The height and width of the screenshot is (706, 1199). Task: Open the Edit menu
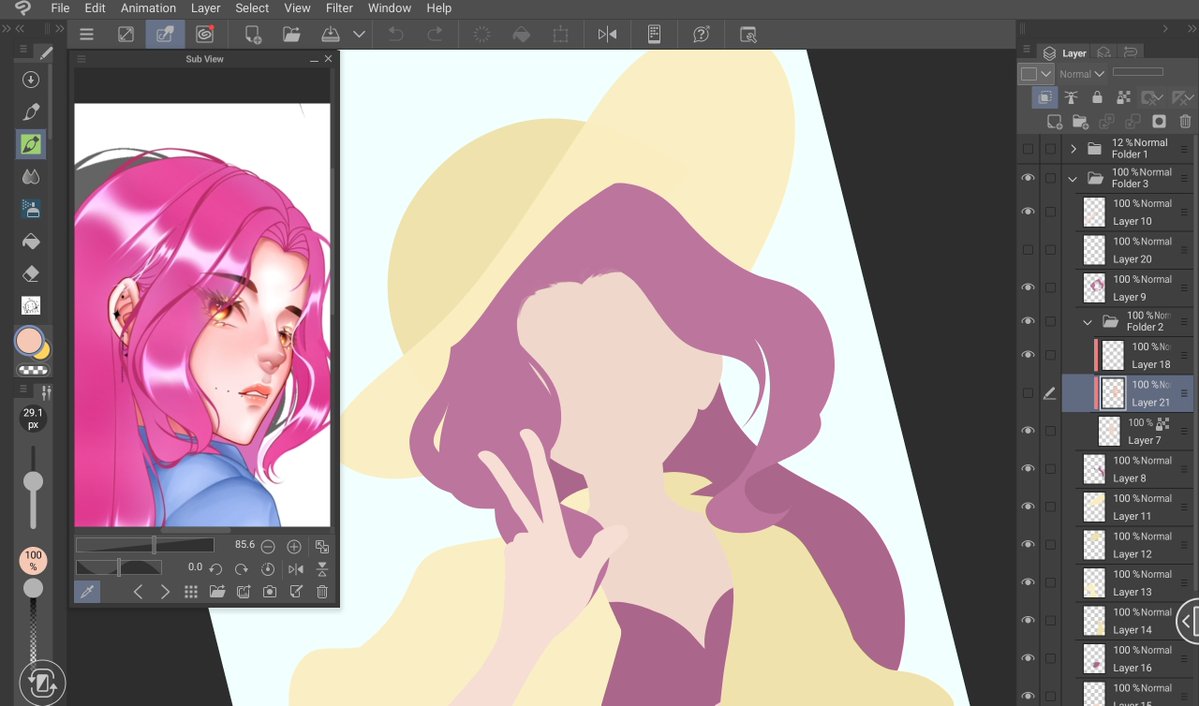click(95, 8)
